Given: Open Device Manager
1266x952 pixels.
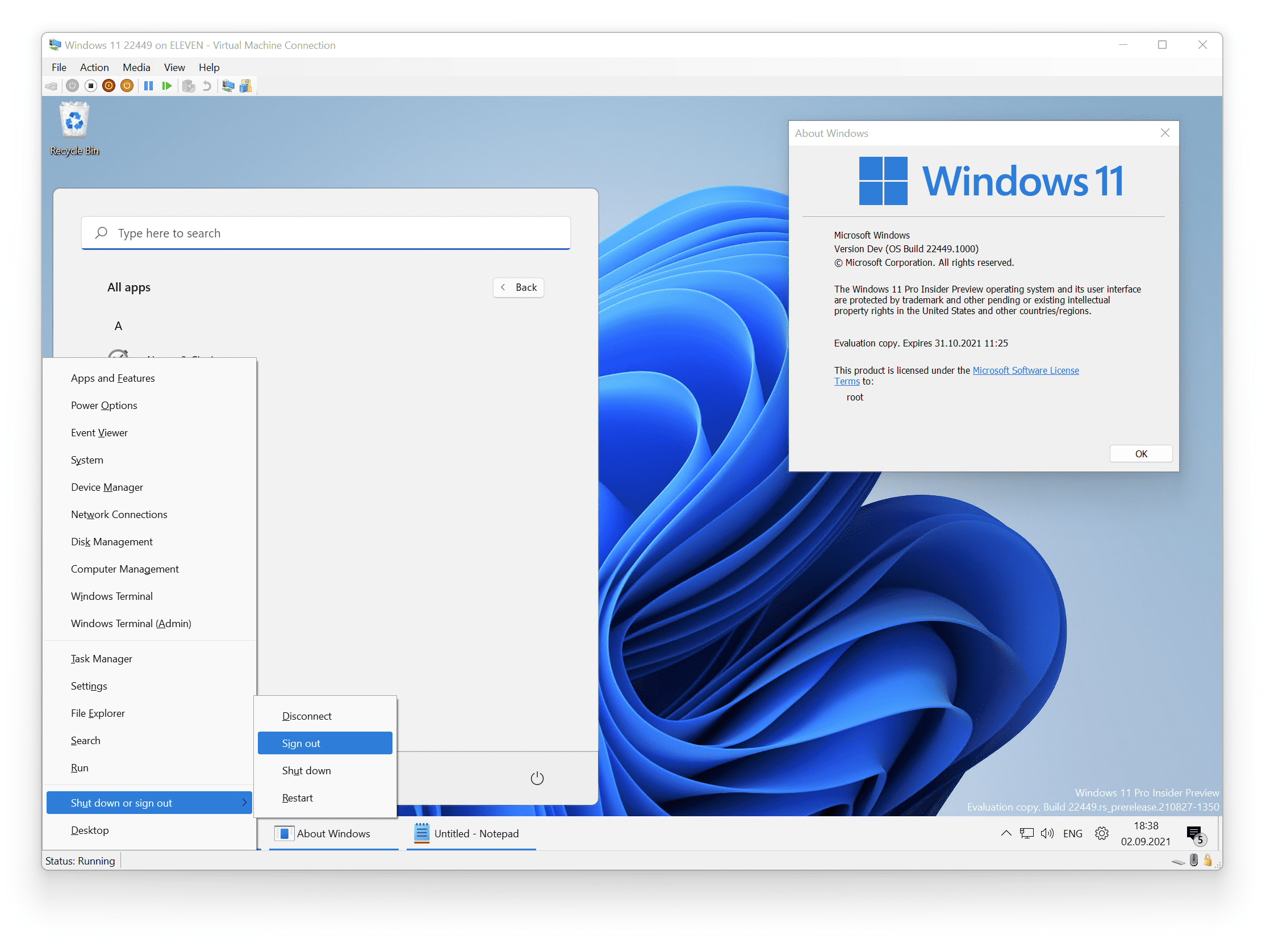Looking at the screenshot, I should point(149,487).
